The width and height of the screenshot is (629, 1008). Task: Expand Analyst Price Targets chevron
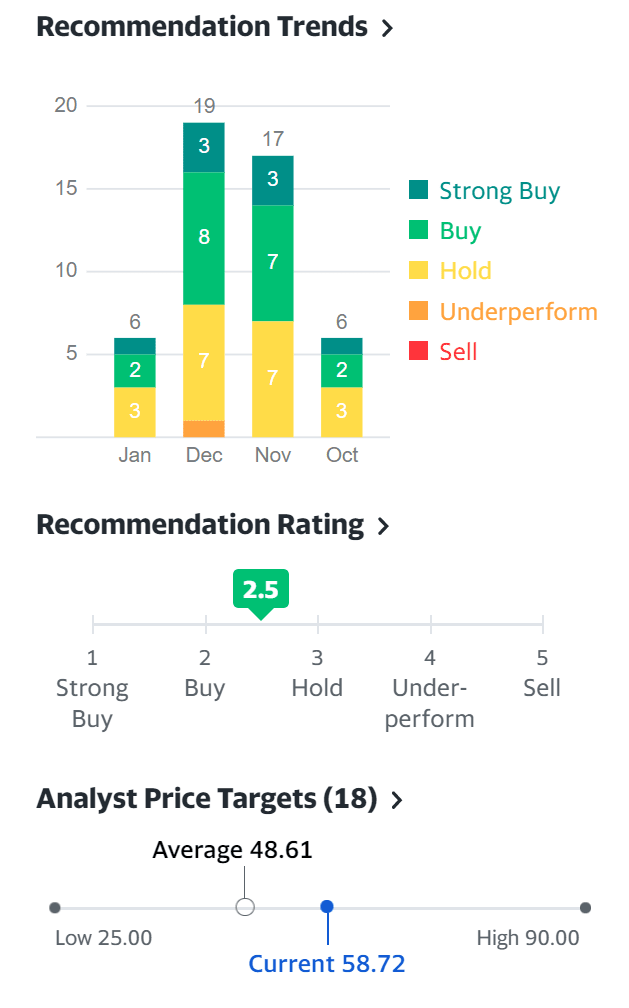(397, 800)
